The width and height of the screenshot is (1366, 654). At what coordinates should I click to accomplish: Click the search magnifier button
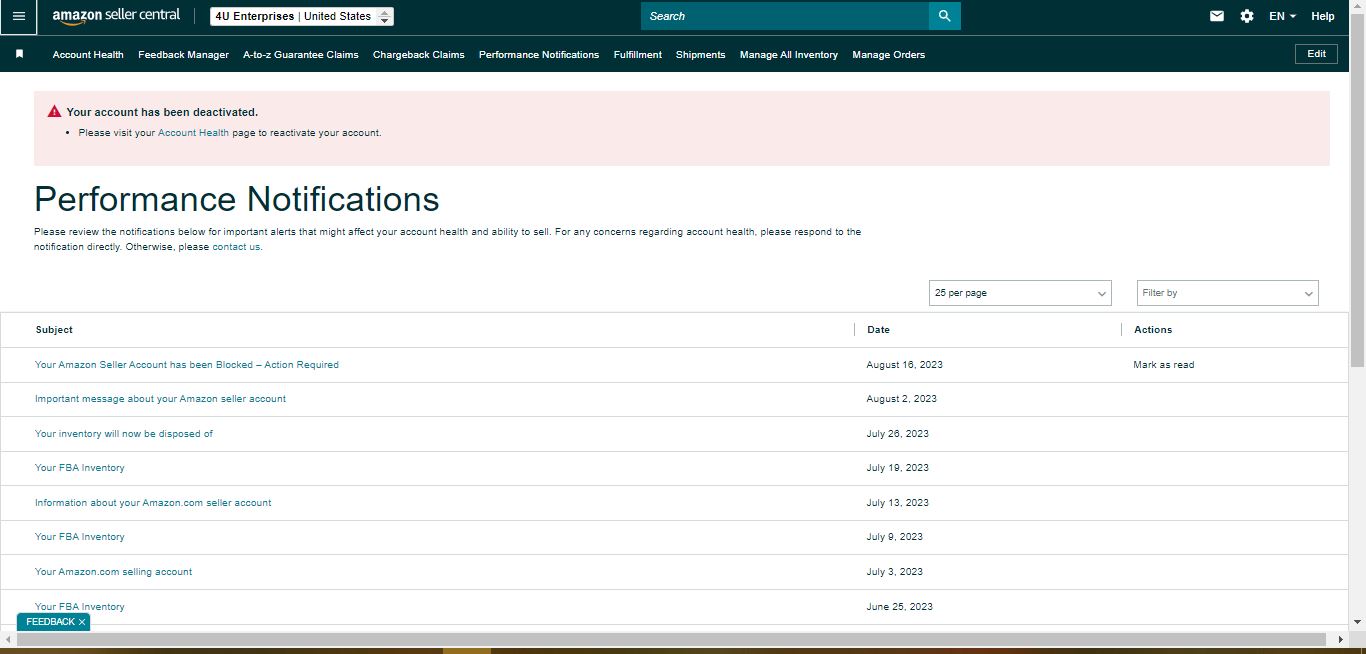tap(944, 16)
